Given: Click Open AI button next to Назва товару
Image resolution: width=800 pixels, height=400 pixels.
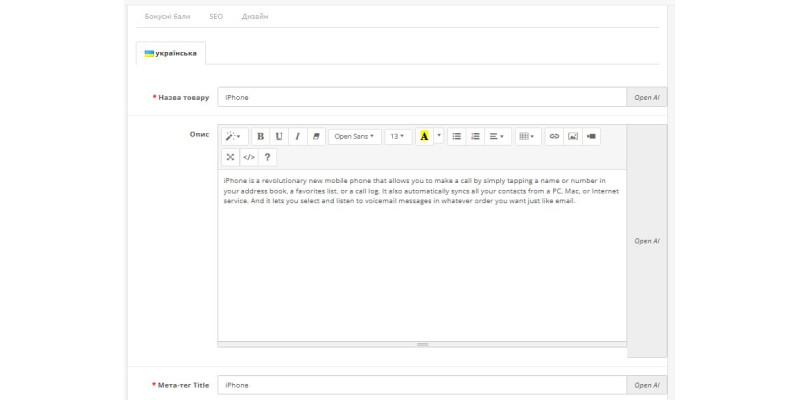Looking at the screenshot, I should 646,97.
